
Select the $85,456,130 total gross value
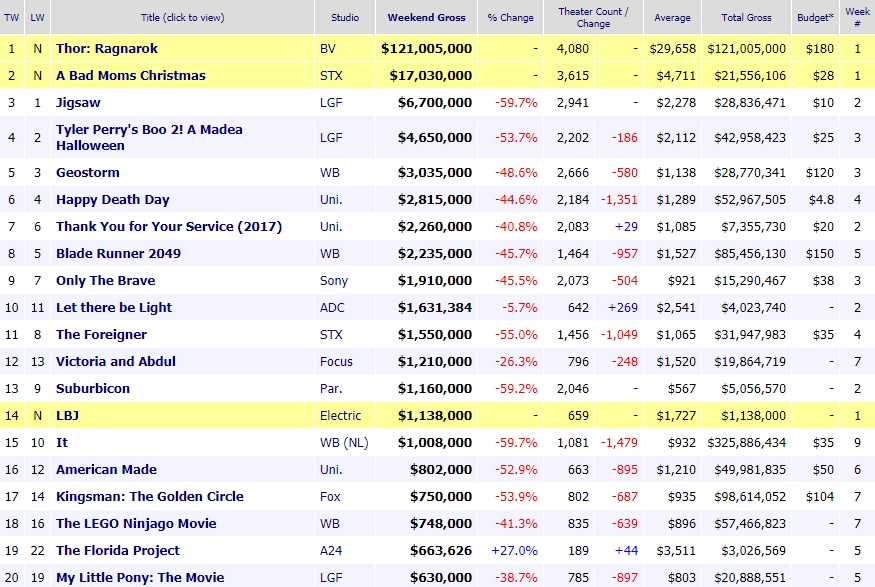pos(750,253)
